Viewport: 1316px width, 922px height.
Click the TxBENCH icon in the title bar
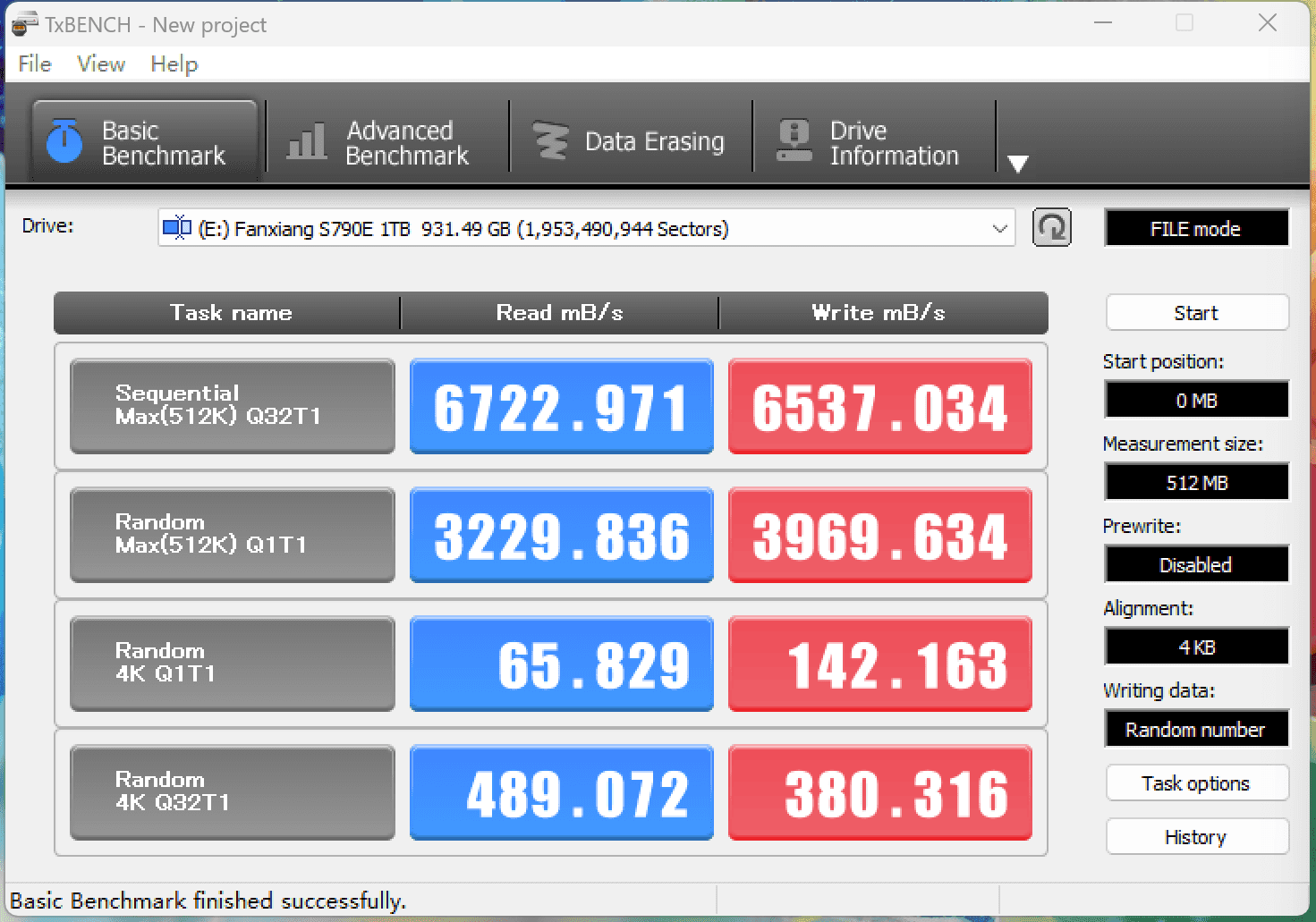22,24
